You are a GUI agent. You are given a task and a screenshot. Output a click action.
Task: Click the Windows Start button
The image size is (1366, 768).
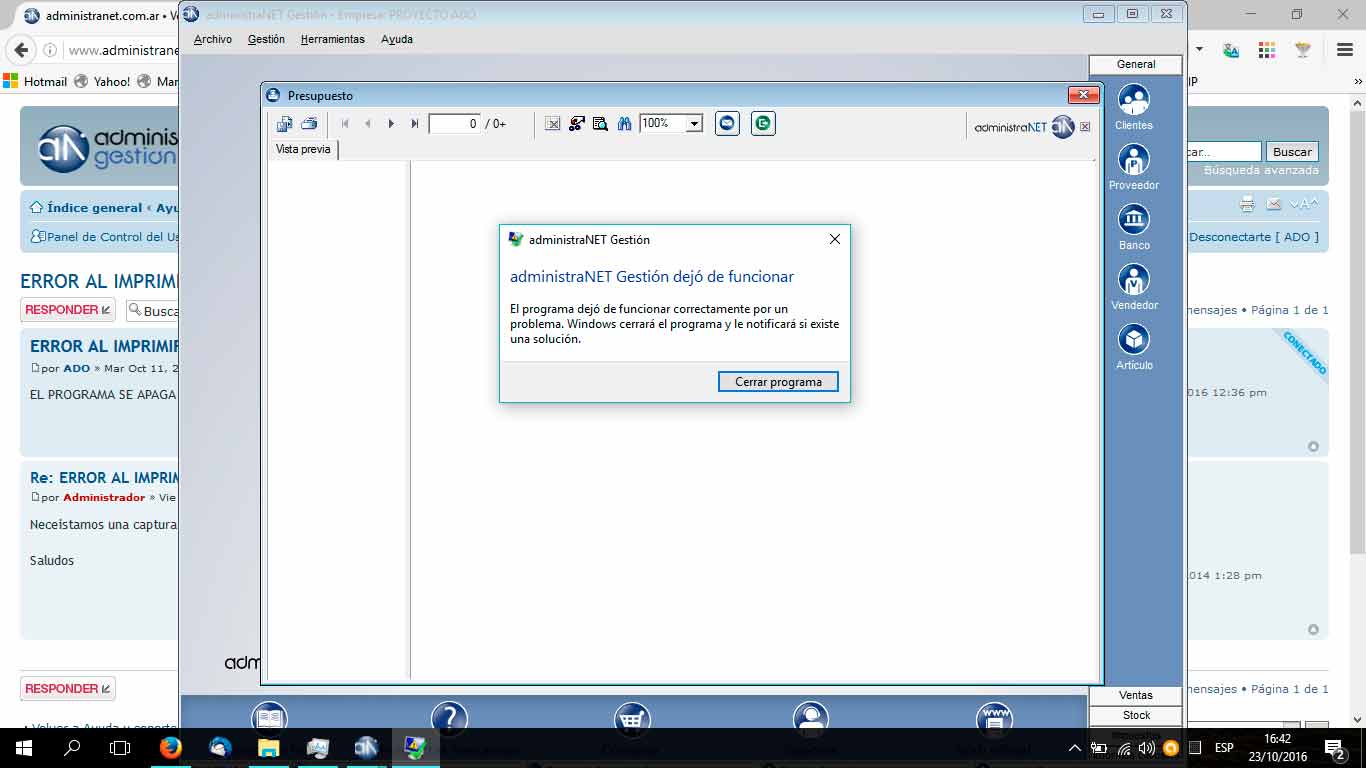(x=24, y=748)
